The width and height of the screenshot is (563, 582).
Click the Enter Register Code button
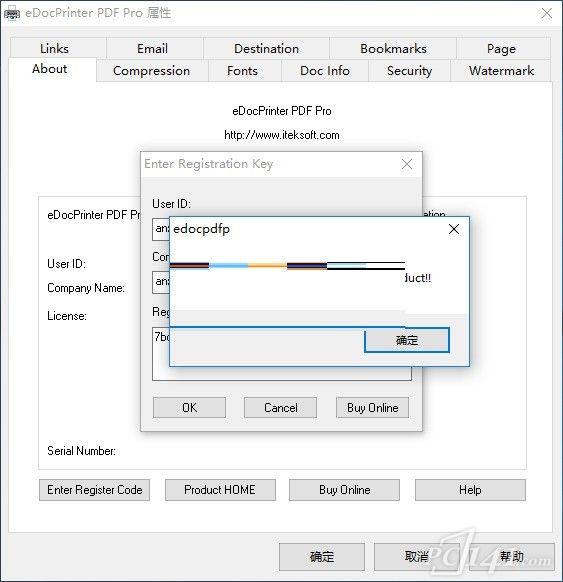pos(95,490)
